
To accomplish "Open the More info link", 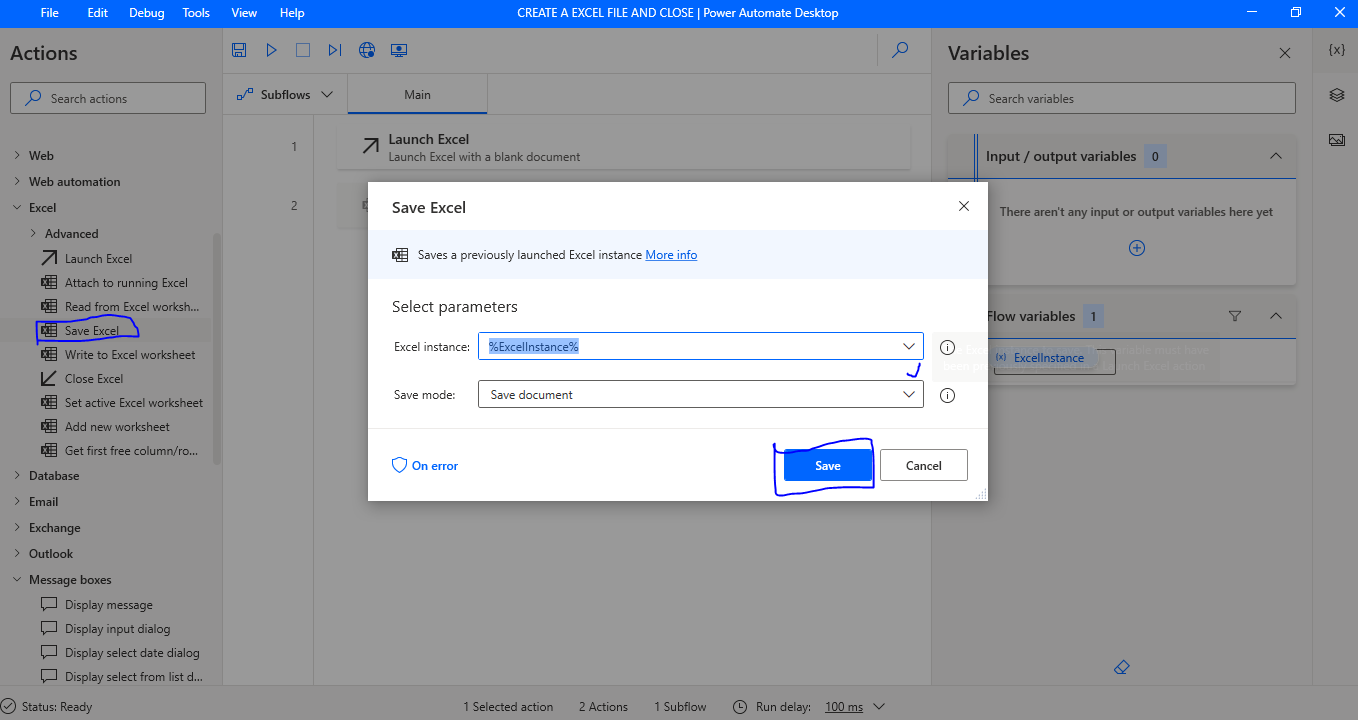I will coord(671,254).
